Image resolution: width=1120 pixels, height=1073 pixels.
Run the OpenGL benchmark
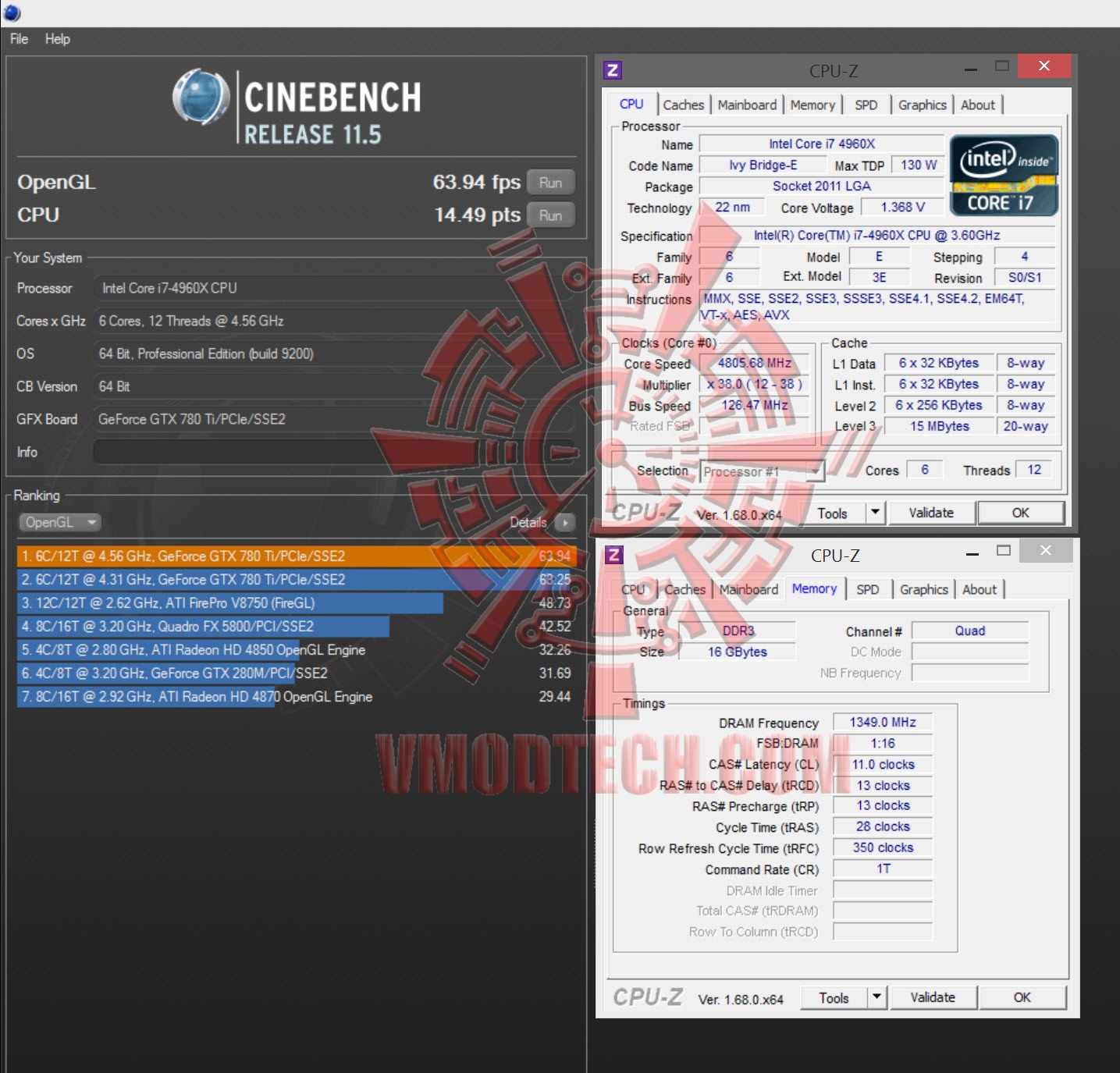click(x=550, y=183)
